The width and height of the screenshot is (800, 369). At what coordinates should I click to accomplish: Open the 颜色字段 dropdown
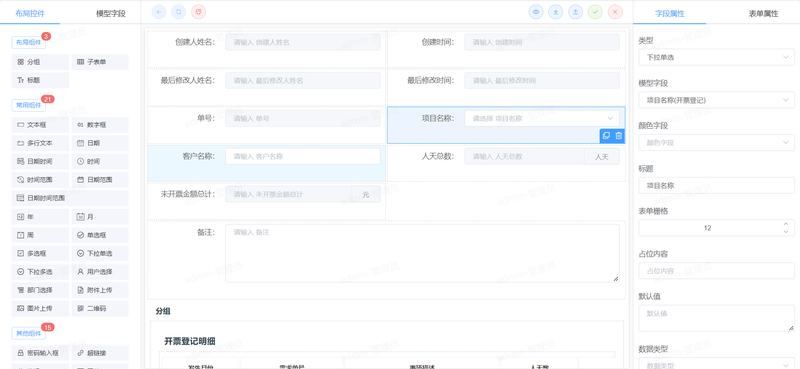click(x=716, y=142)
